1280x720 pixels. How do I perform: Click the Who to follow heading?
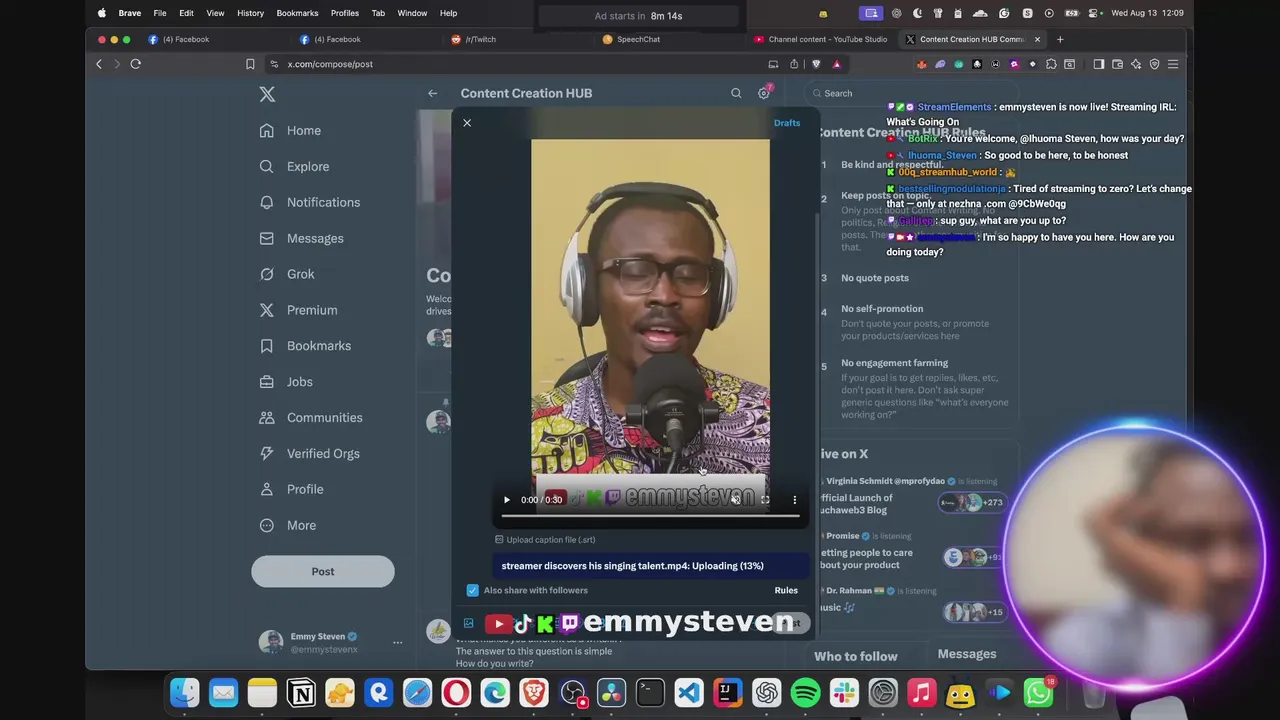coord(856,656)
